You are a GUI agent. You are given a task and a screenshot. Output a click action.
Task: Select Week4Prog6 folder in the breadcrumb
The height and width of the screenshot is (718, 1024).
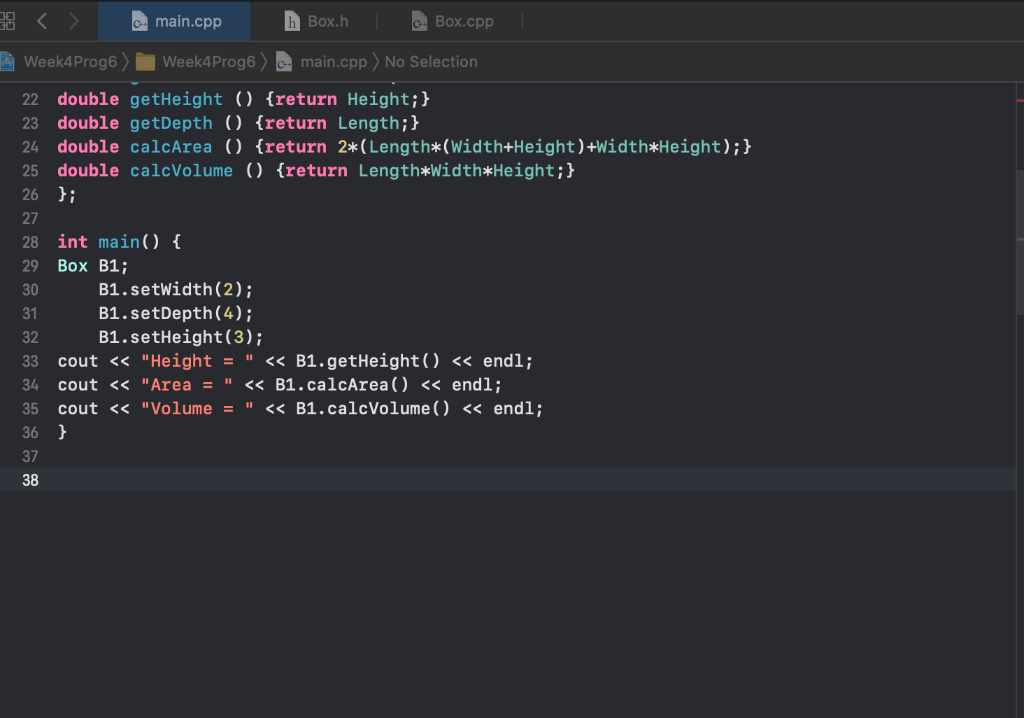pyautogui.click(x=209, y=61)
